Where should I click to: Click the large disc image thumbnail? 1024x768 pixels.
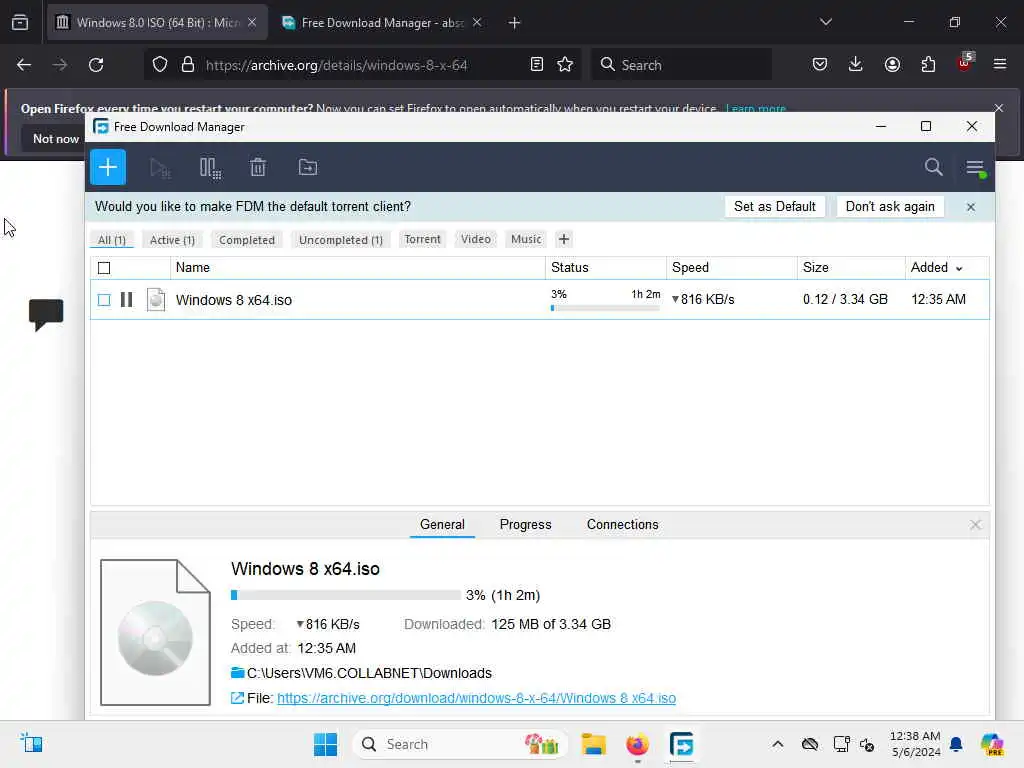[x=155, y=632]
